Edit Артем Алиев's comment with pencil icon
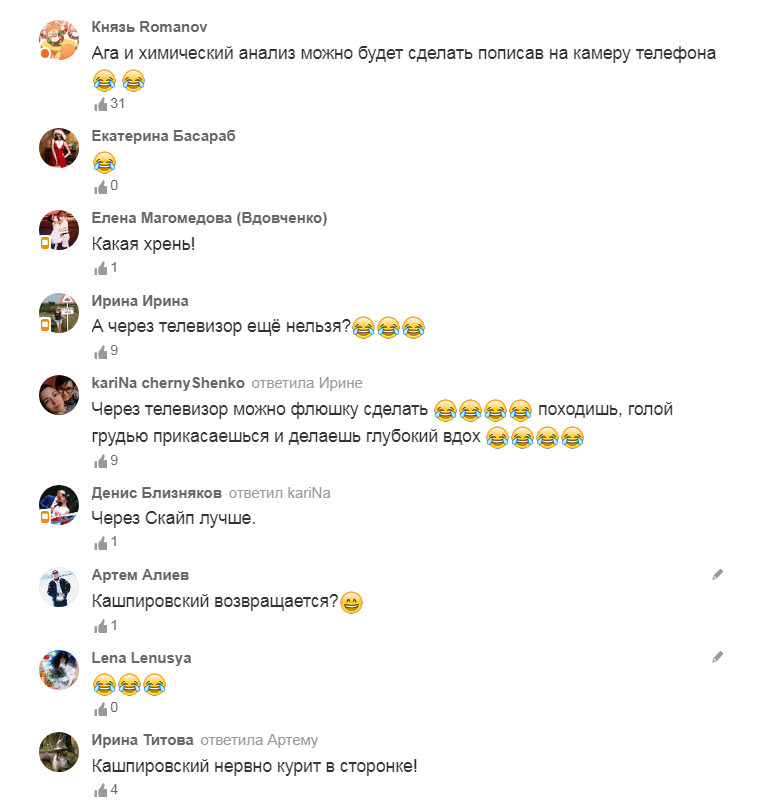The width and height of the screenshot is (762, 806). pyautogui.click(x=717, y=575)
